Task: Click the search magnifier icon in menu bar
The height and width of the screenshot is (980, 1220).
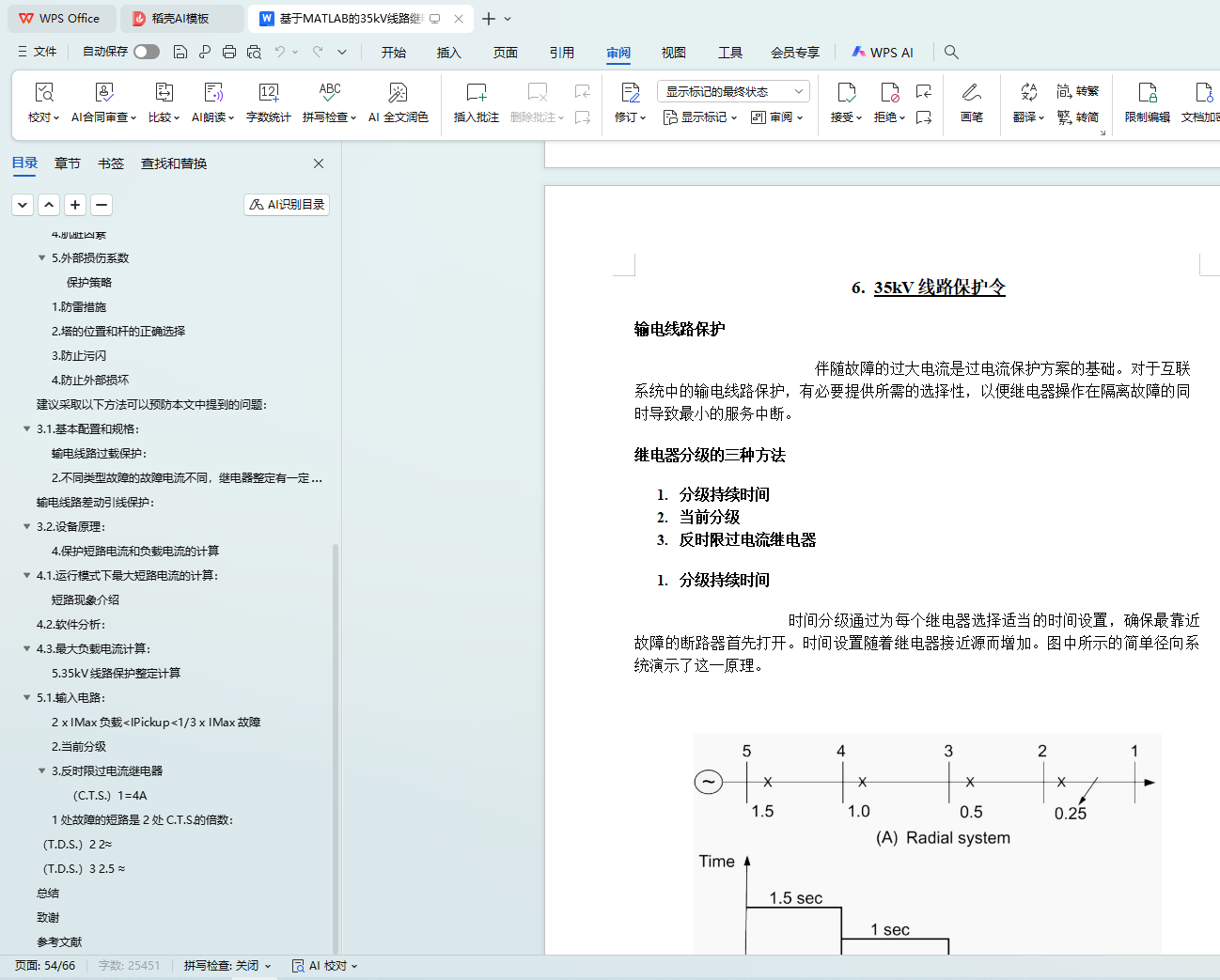Action: click(951, 52)
